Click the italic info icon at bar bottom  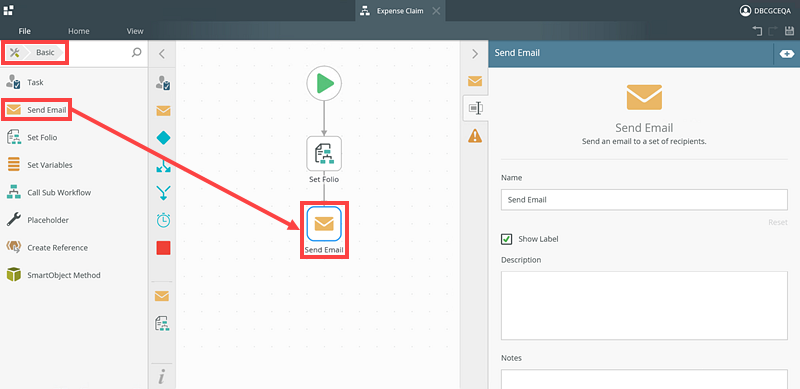coord(162,378)
